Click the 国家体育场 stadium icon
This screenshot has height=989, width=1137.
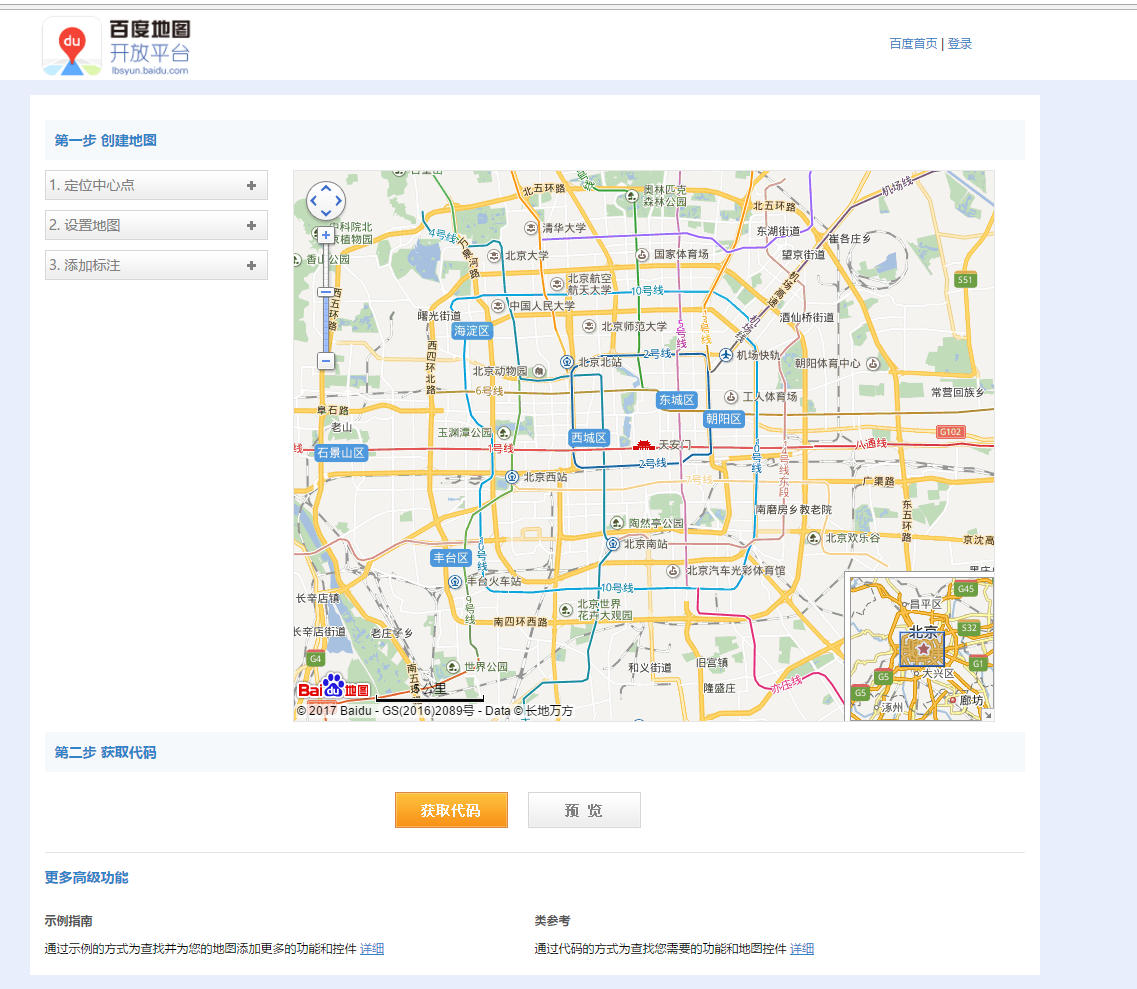pyautogui.click(x=642, y=255)
